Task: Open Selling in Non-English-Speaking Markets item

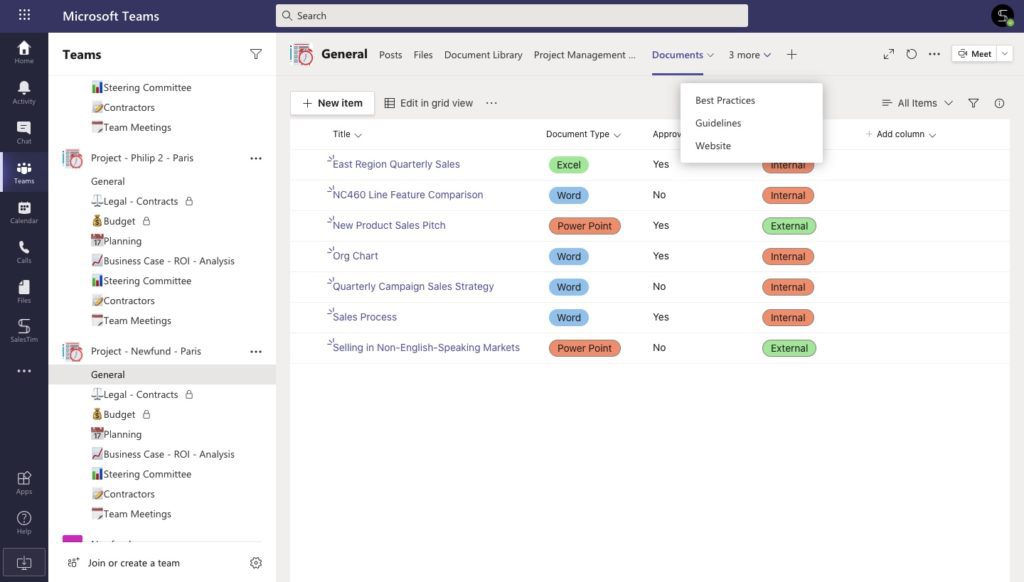Action: coord(426,348)
